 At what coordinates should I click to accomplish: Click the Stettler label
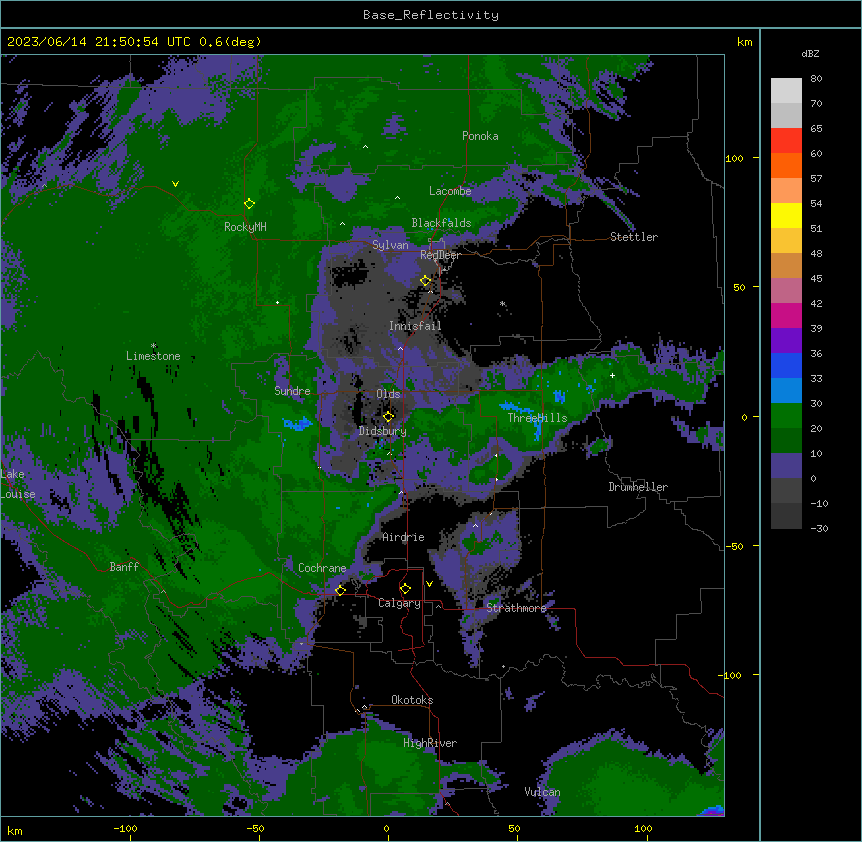click(634, 237)
